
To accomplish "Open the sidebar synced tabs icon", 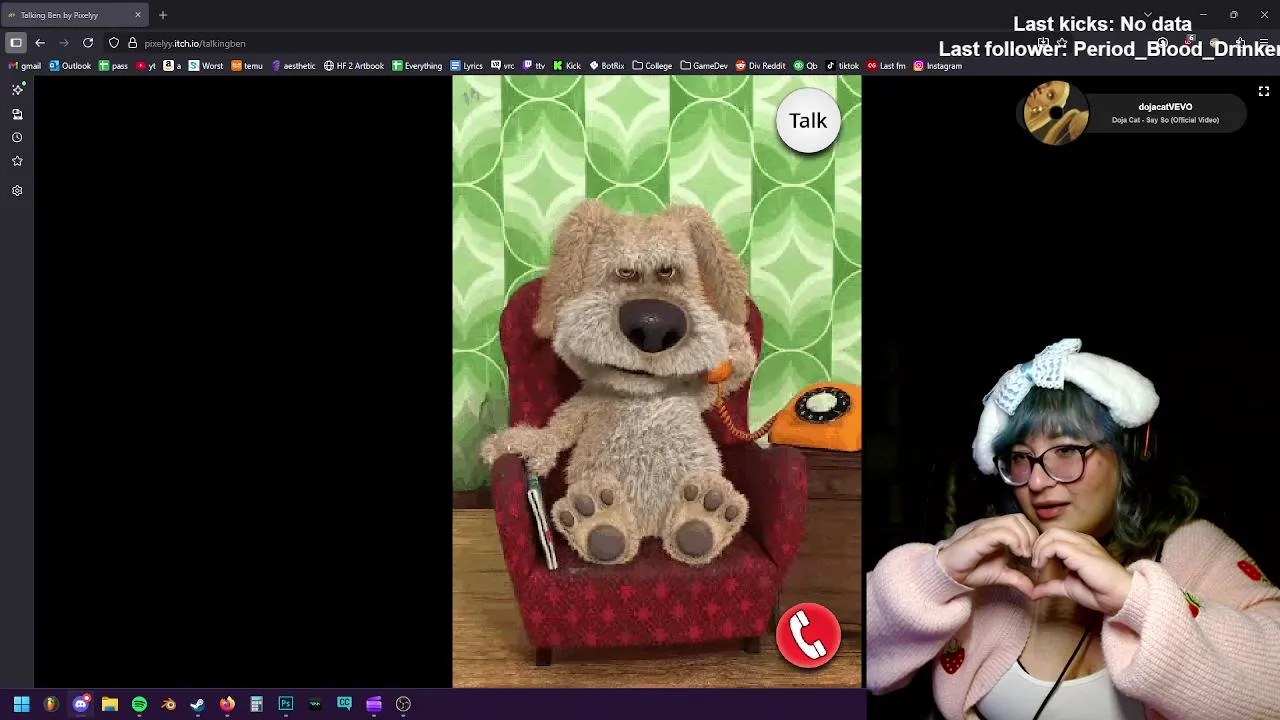I will [x=17, y=114].
